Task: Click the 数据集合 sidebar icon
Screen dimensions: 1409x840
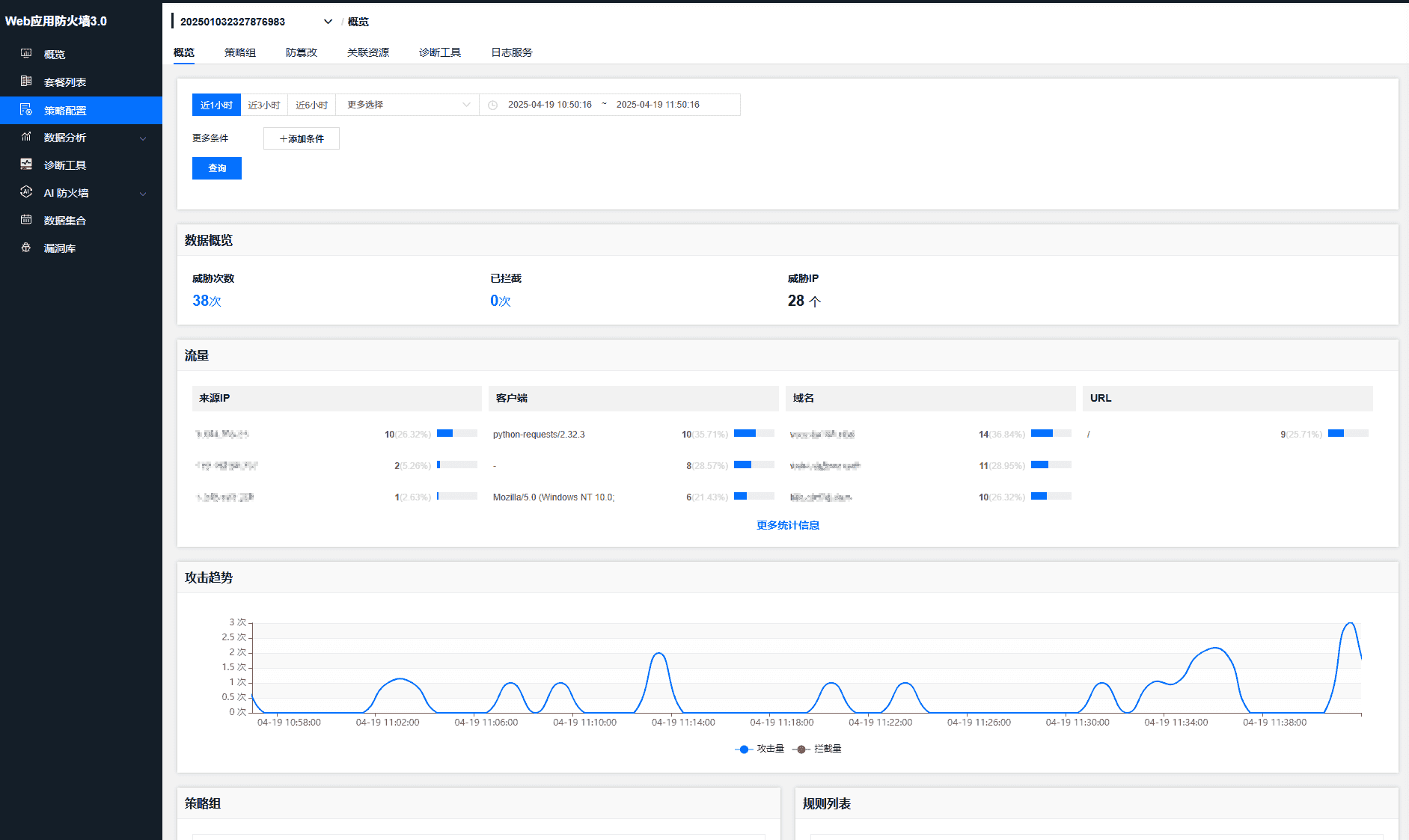Action: [x=26, y=220]
